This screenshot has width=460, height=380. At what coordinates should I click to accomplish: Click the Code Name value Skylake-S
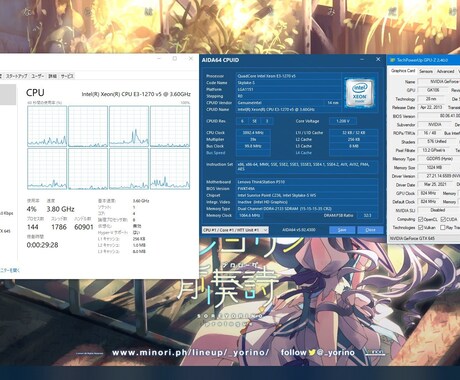tap(289, 83)
